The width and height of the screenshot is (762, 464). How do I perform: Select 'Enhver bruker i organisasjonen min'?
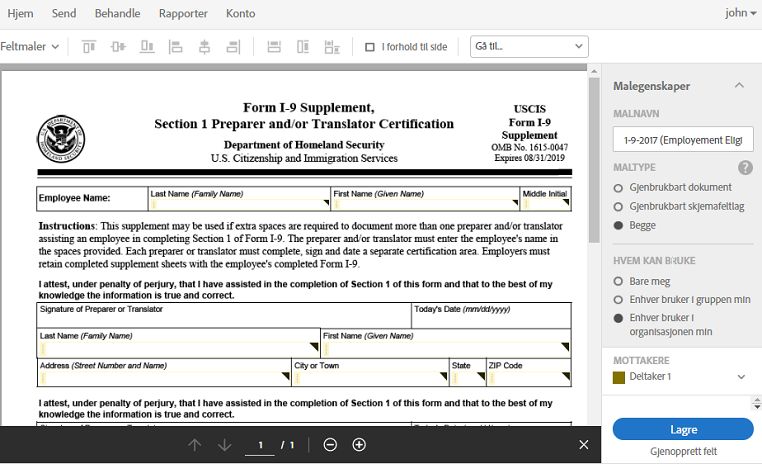pyautogui.click(x=618, y=318)
